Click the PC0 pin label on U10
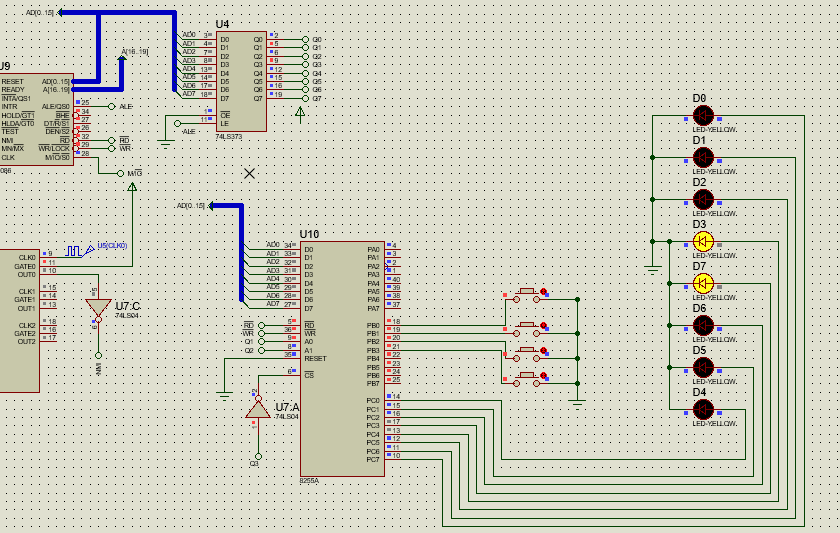 (373, 401)
